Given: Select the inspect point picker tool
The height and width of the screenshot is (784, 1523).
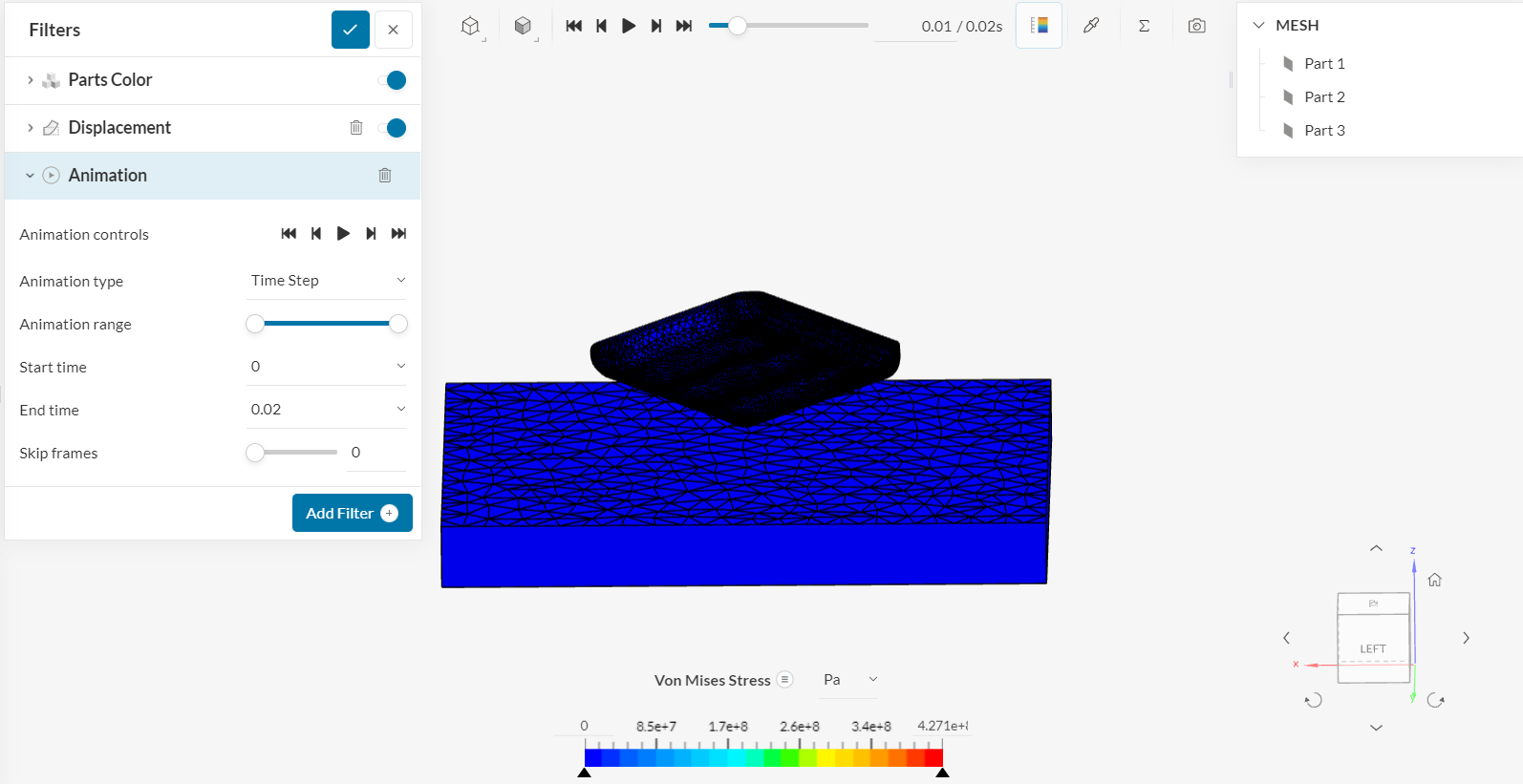Looking at the screenshot, I should pyautogui.click(x=1091, y=26).
